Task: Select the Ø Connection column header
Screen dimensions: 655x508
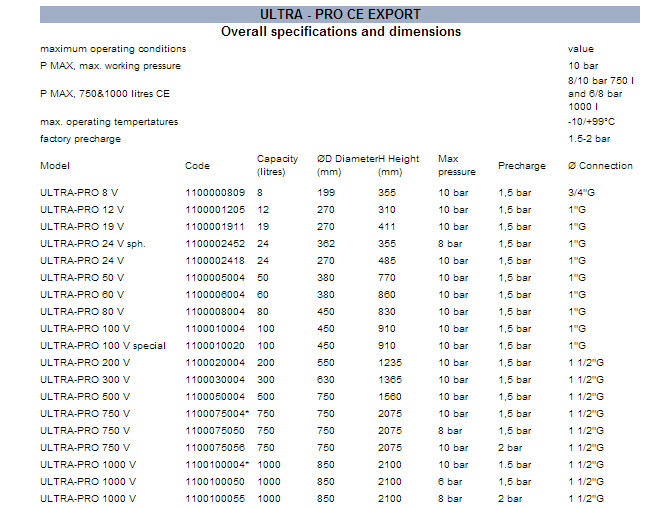Action: point(600,166)
